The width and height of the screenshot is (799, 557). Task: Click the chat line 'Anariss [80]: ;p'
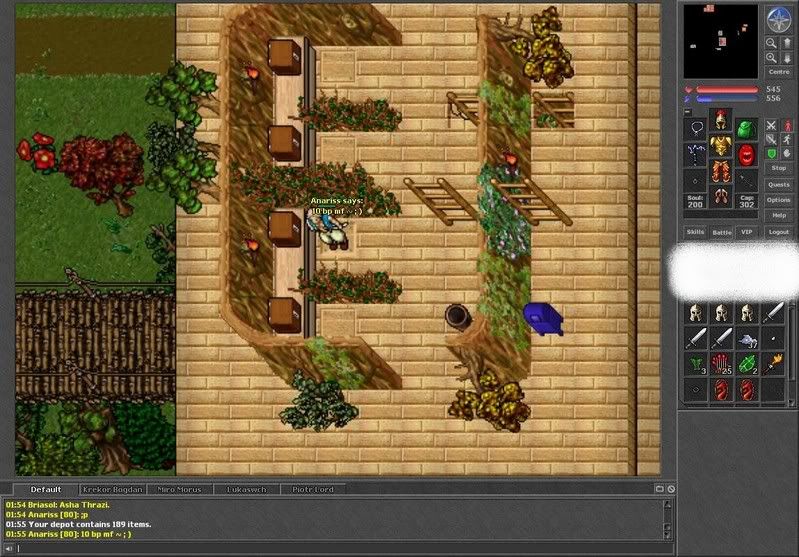[x=47, y=514]
